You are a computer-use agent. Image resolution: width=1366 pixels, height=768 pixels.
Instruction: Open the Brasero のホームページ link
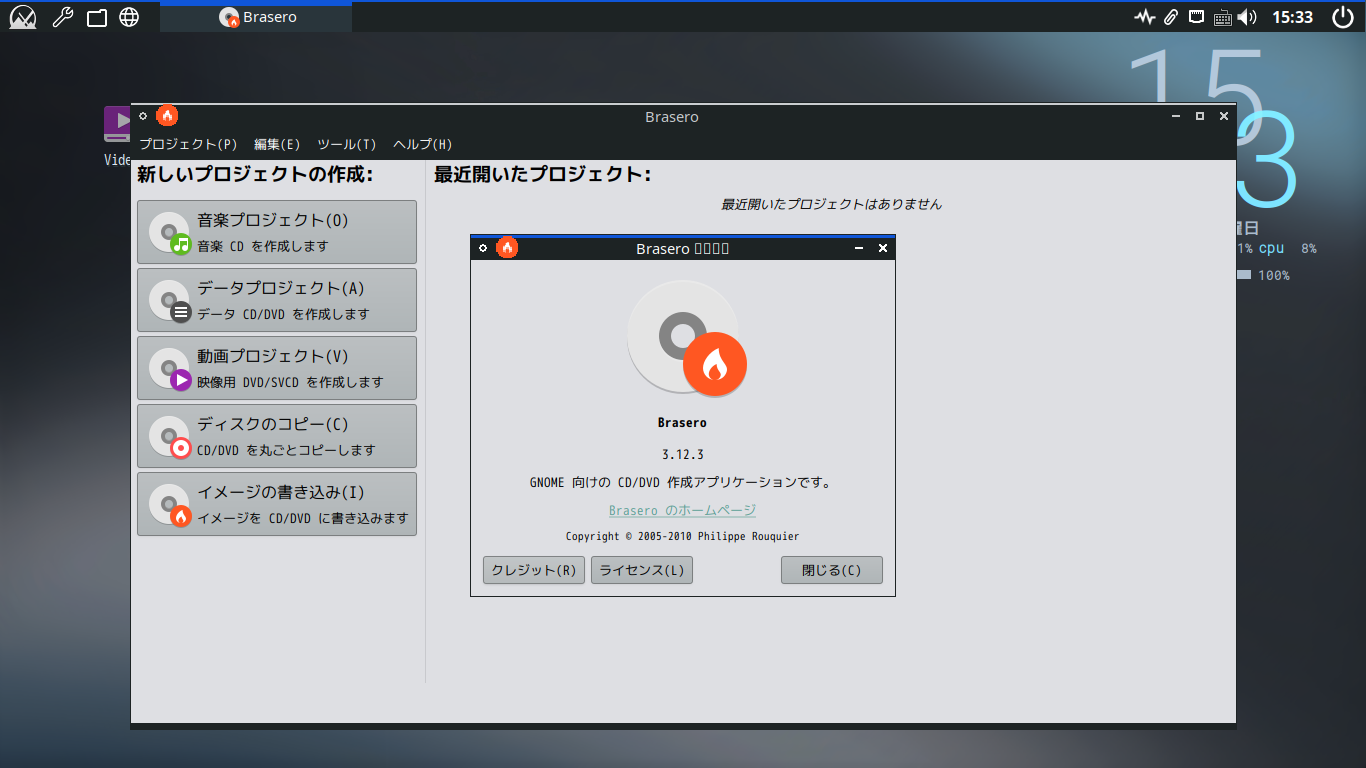(683, 510)
